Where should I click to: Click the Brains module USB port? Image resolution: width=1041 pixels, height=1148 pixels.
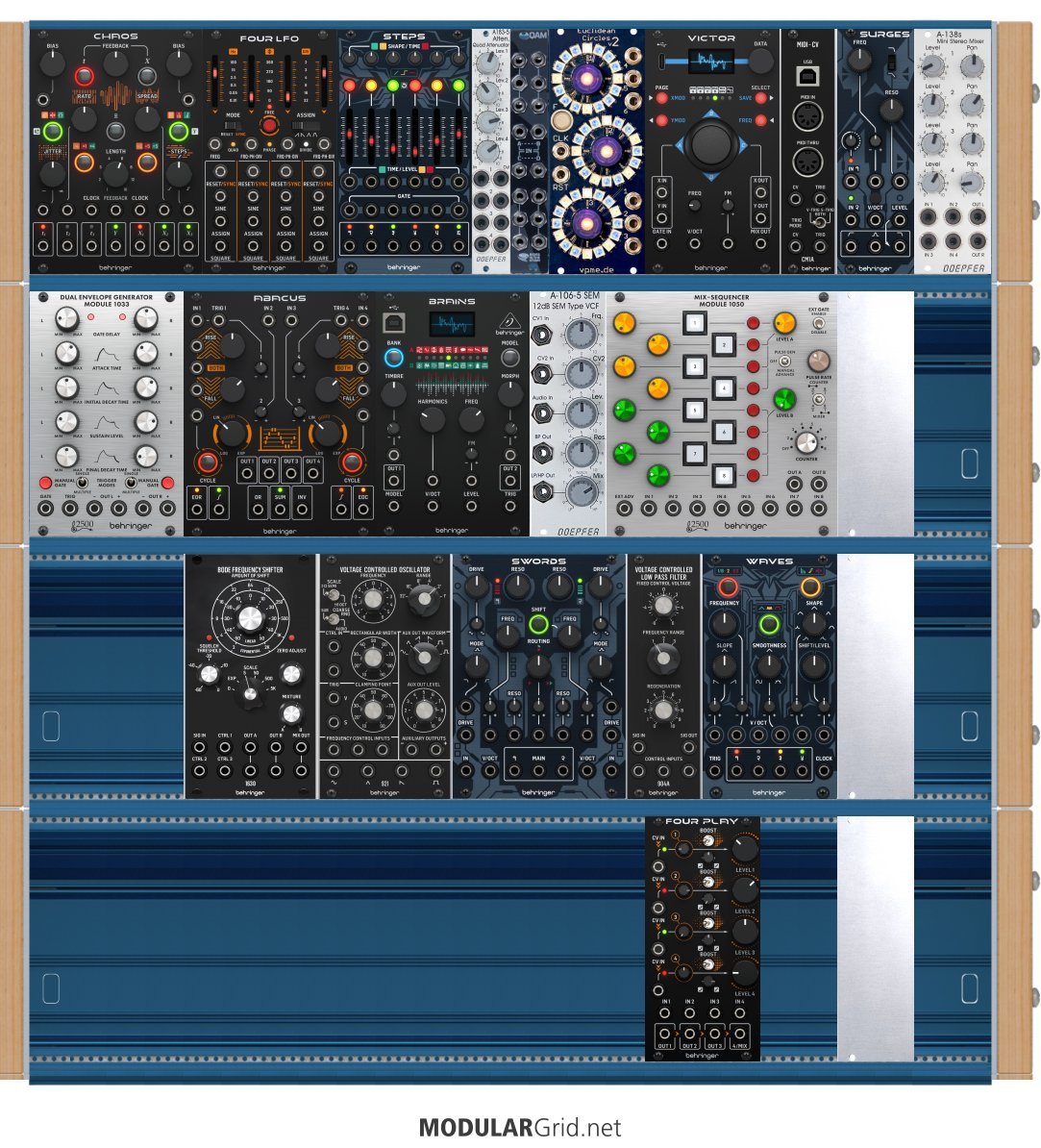[x=394, y=322]
